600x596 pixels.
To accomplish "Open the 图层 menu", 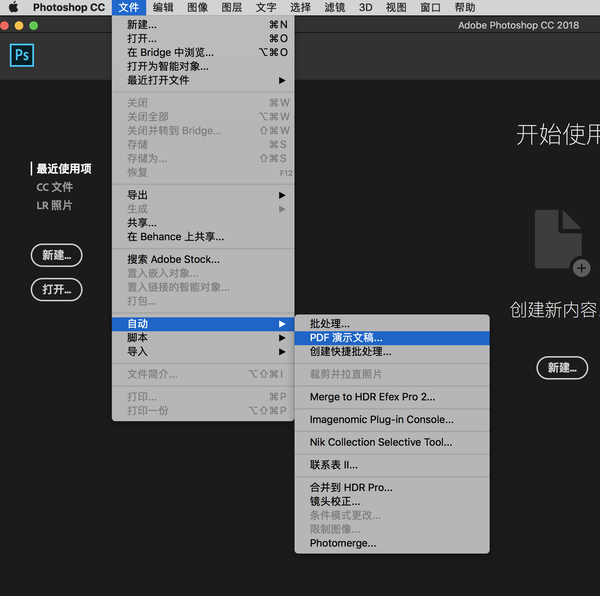I will tap(232, 7).
